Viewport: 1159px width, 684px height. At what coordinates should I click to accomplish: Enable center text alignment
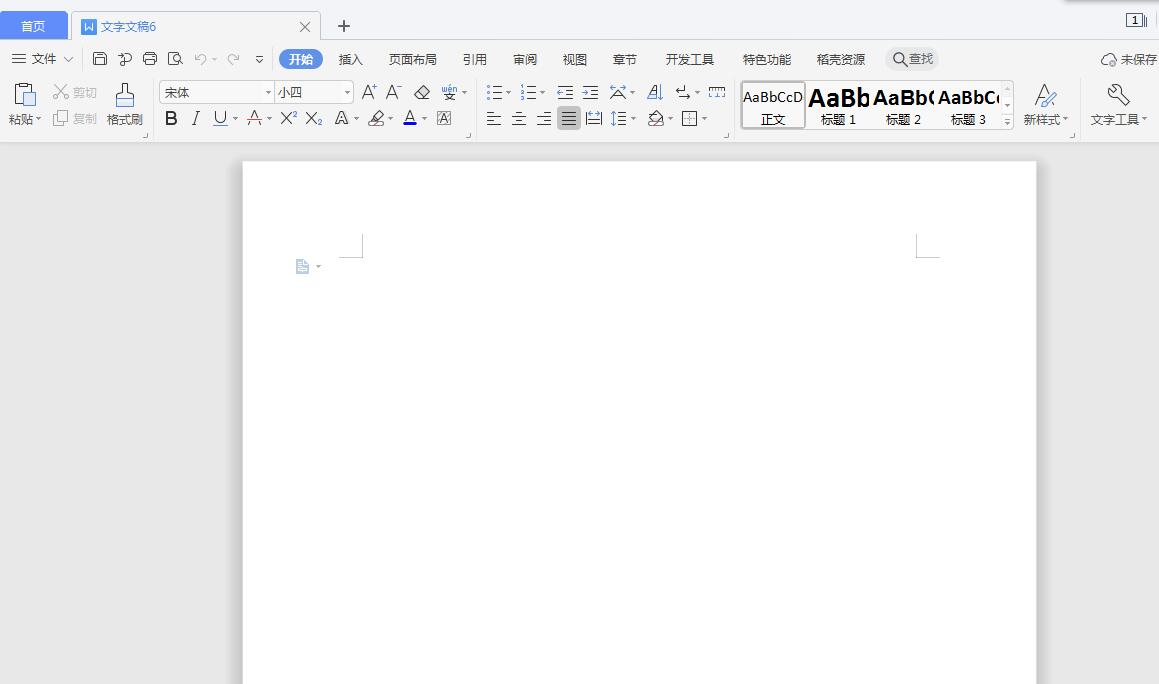click(x=518, y=118)
